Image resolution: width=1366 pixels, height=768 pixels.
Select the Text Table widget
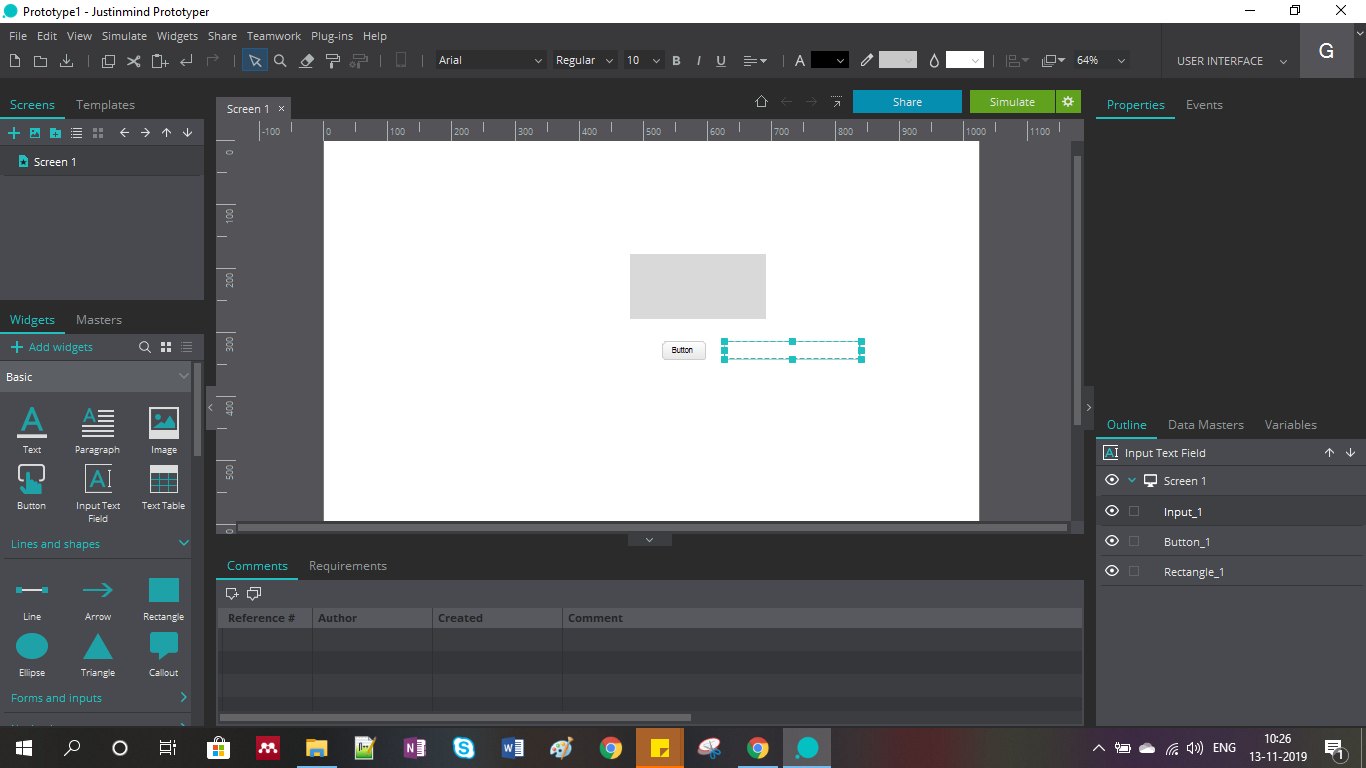(163, 480)
